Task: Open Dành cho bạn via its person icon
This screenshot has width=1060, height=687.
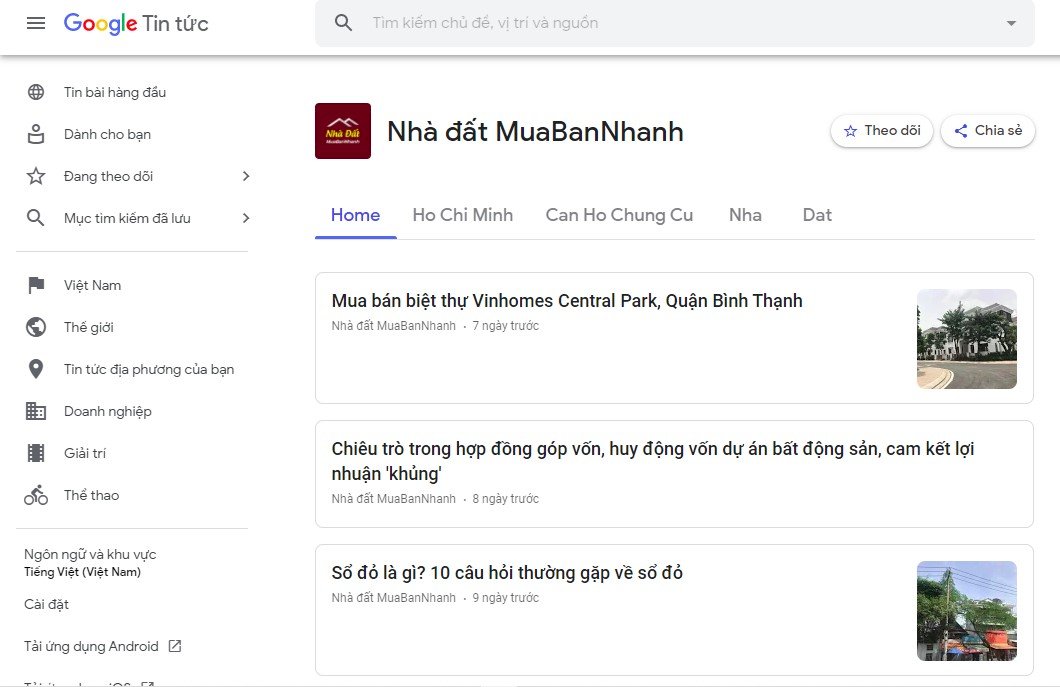Action: point(36,133)
